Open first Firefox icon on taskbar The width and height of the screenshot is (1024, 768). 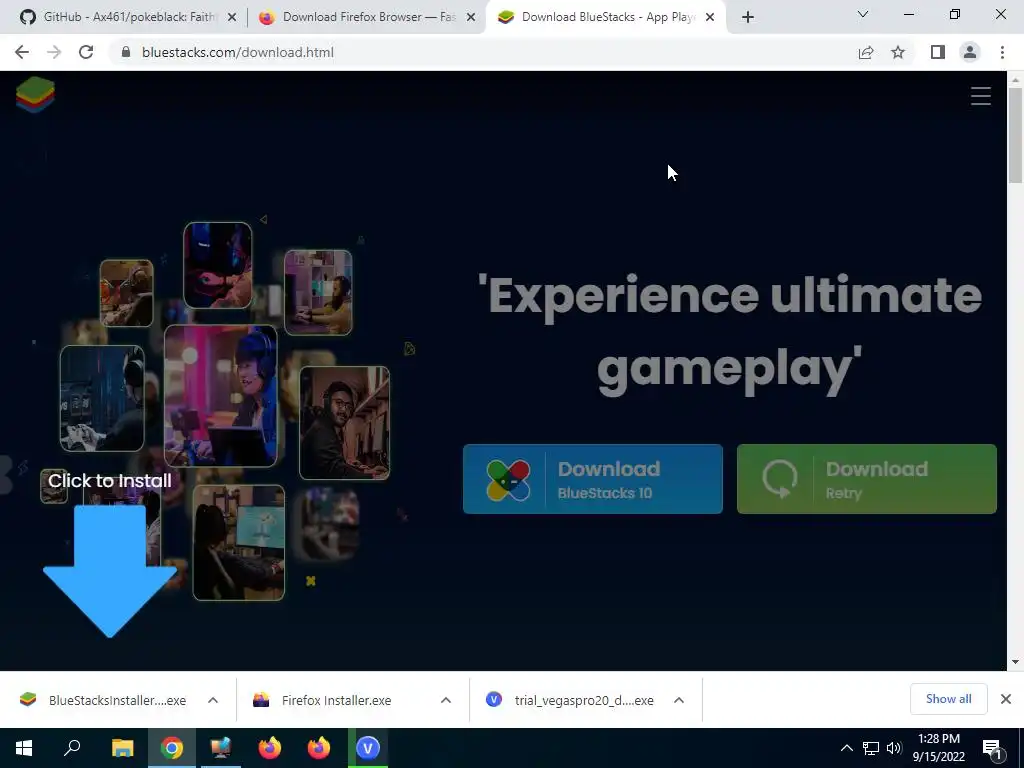click(x=269, y=748)
